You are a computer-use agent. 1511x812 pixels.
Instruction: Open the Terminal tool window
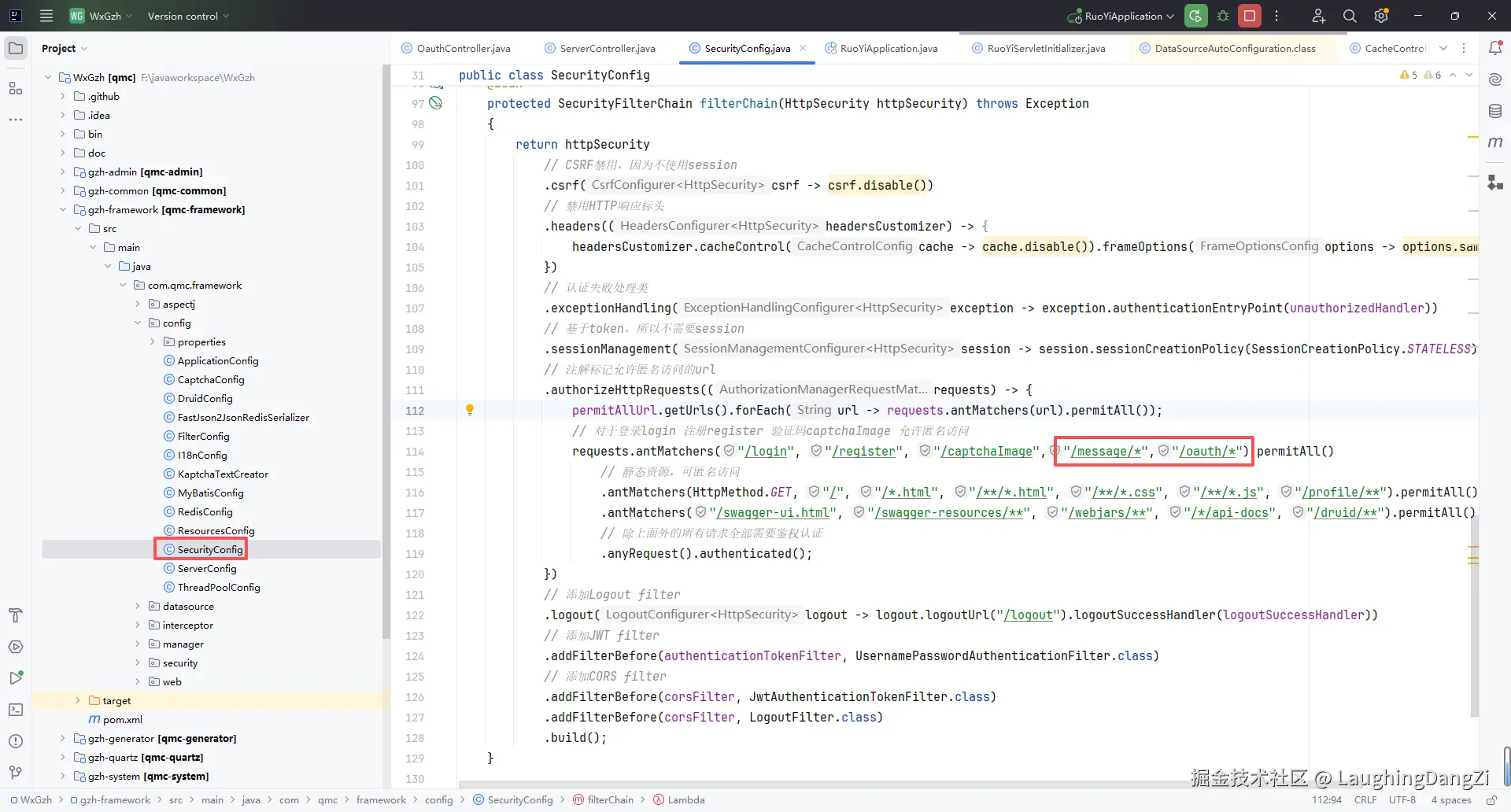tap(16, 710)
